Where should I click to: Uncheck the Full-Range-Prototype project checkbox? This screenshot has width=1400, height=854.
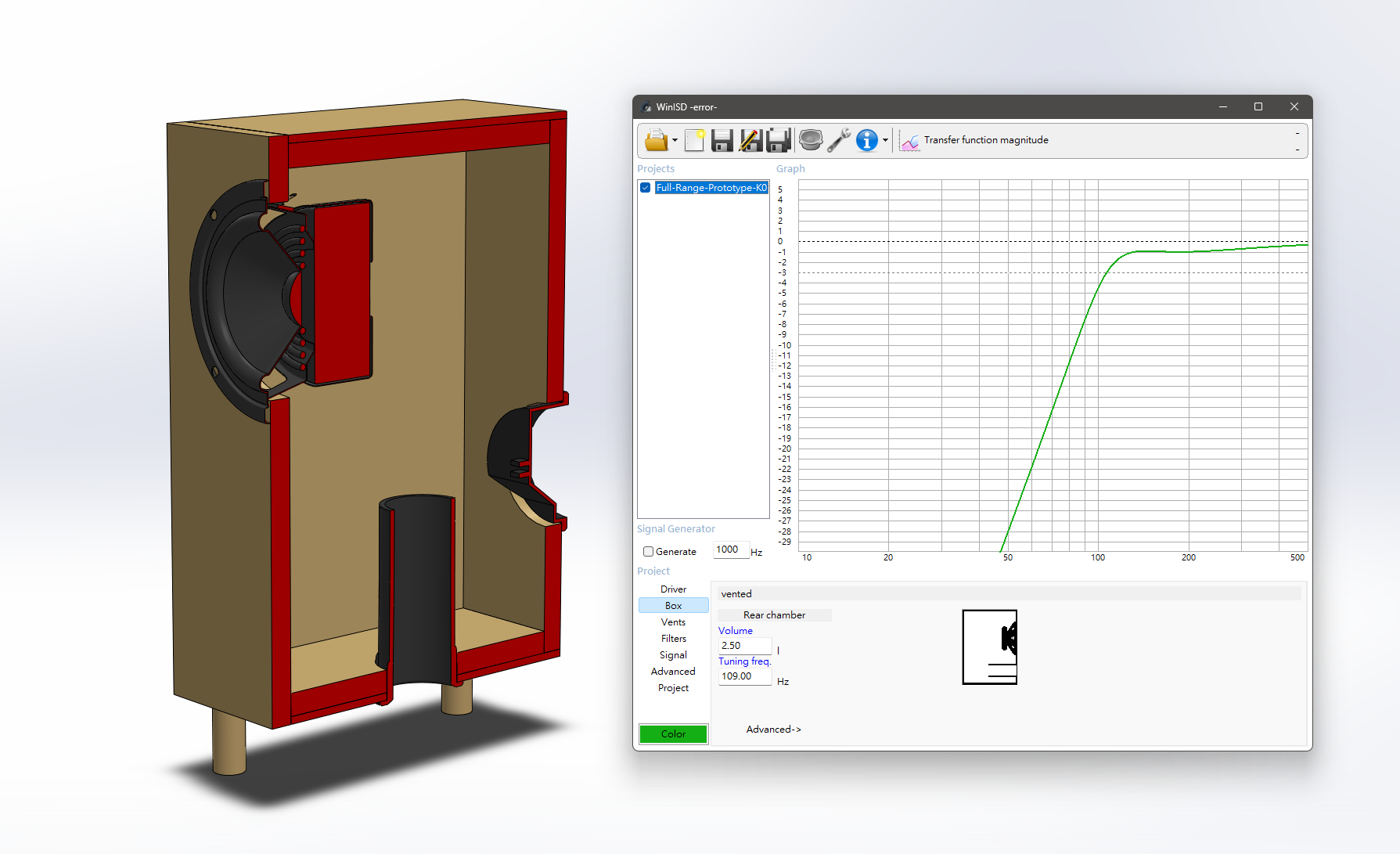[646, 188]
